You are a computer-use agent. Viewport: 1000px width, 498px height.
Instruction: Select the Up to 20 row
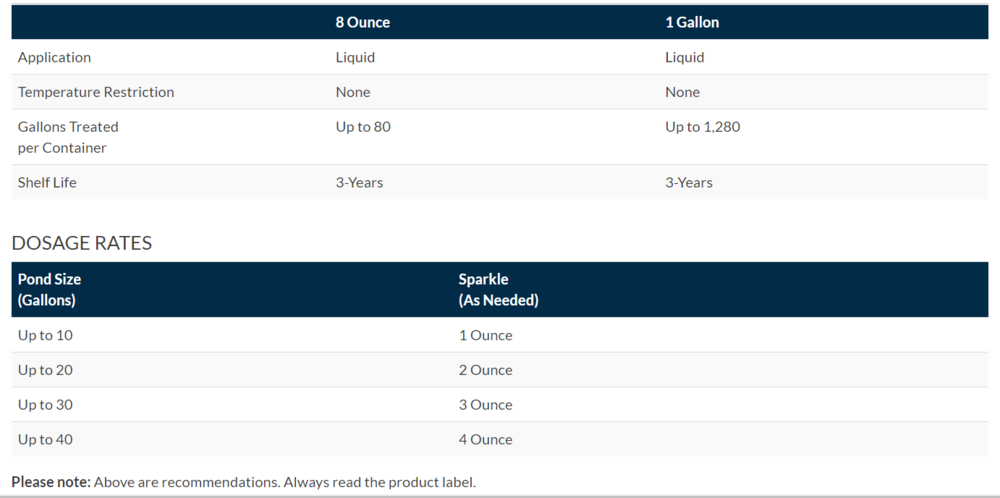tap(45, 370)
